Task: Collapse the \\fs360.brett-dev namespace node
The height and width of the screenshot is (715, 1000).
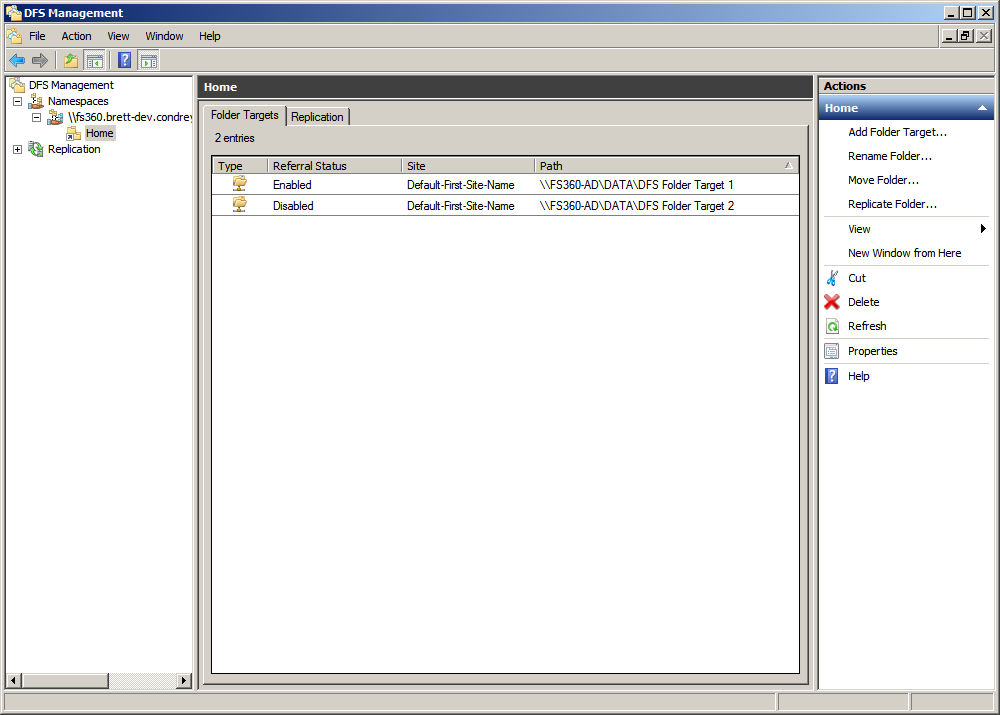Action: tap(36, 117)
